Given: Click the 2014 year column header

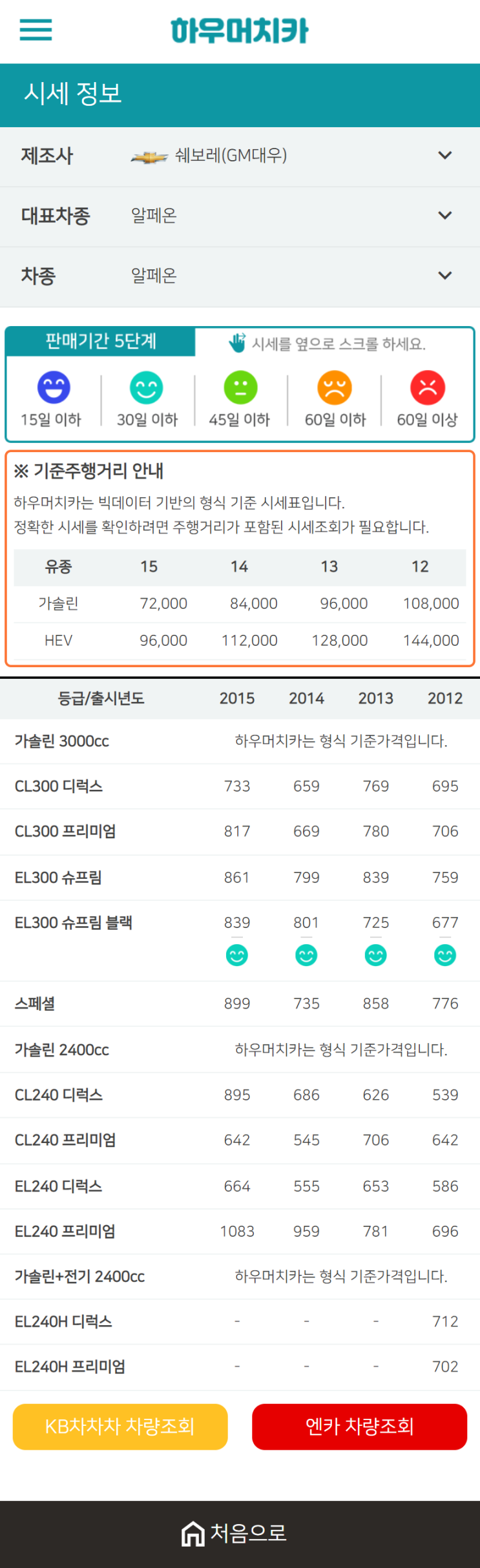Looking at the screenshot, I should (x=306, y=698).
